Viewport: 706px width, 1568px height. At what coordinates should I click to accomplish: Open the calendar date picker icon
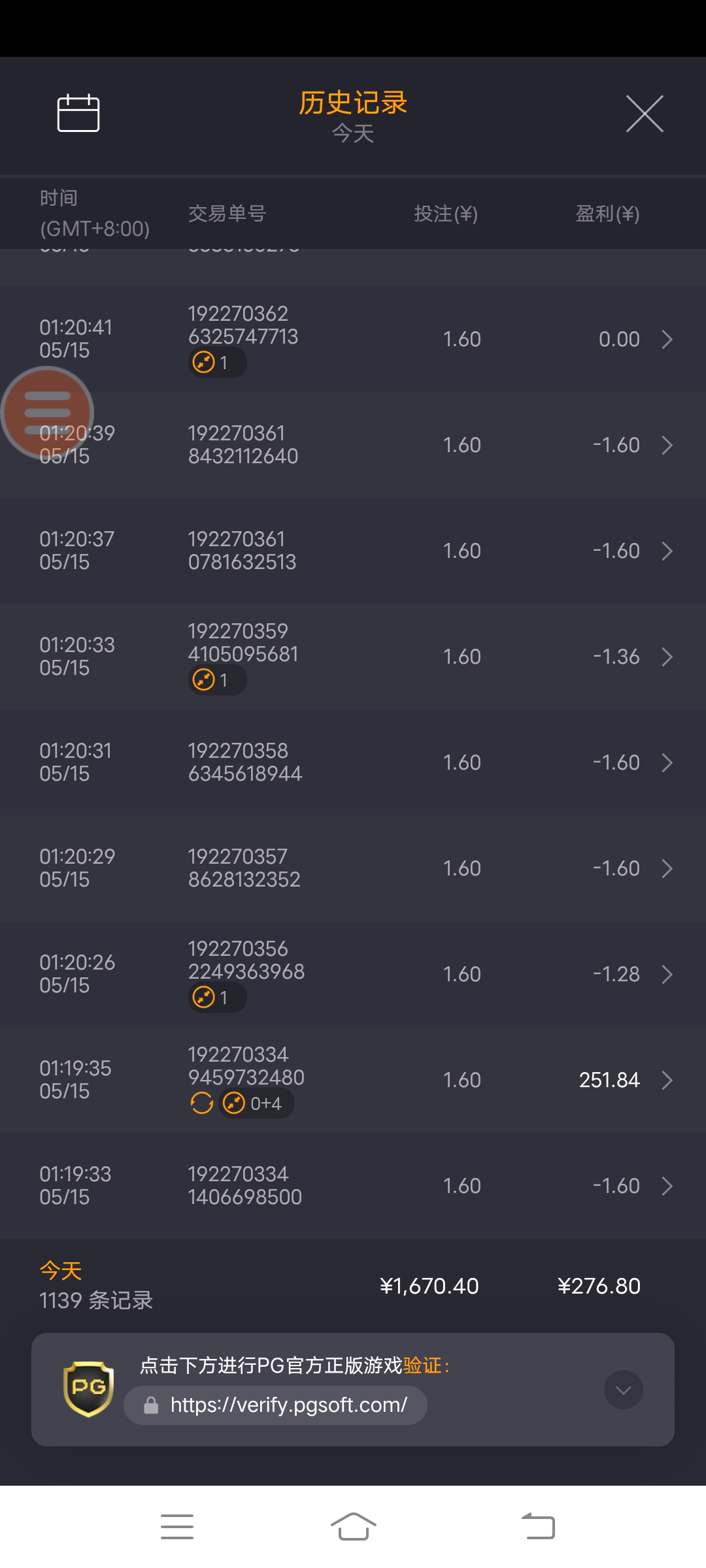point(78,113)
